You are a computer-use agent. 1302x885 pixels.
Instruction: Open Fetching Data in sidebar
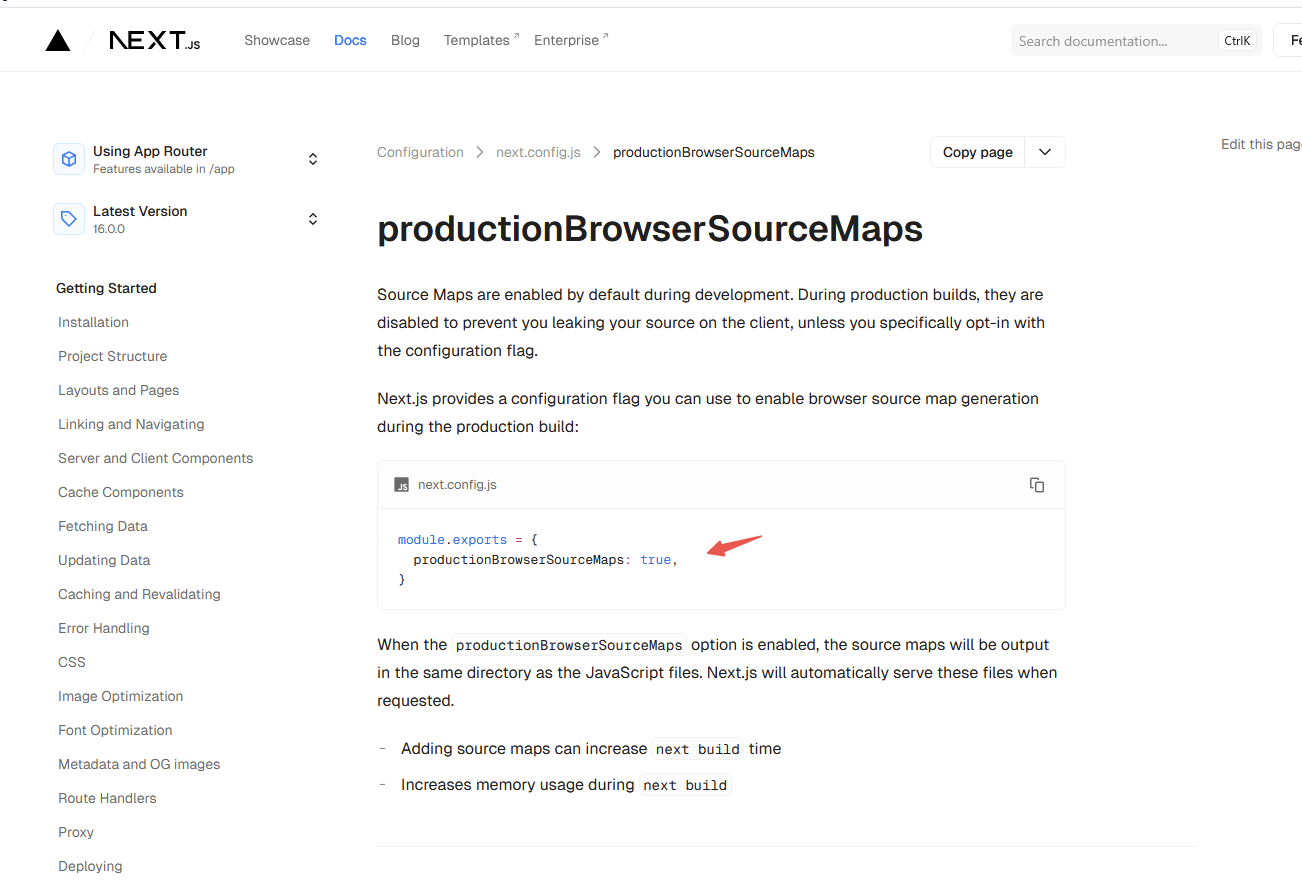(102, 526)
